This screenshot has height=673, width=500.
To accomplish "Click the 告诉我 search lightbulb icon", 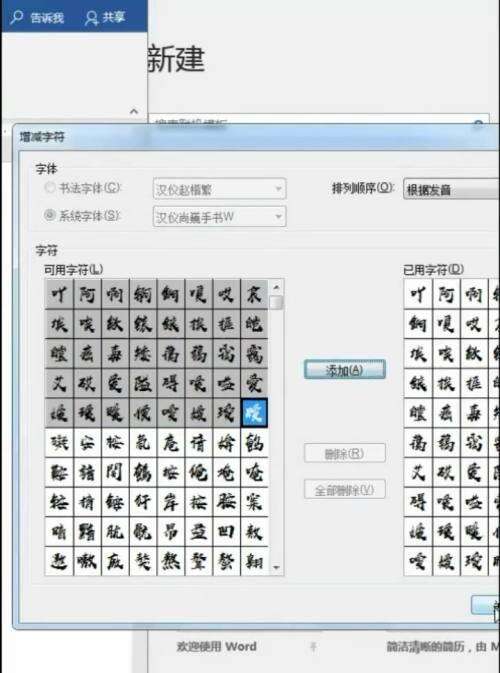I will tap(16, 17).
